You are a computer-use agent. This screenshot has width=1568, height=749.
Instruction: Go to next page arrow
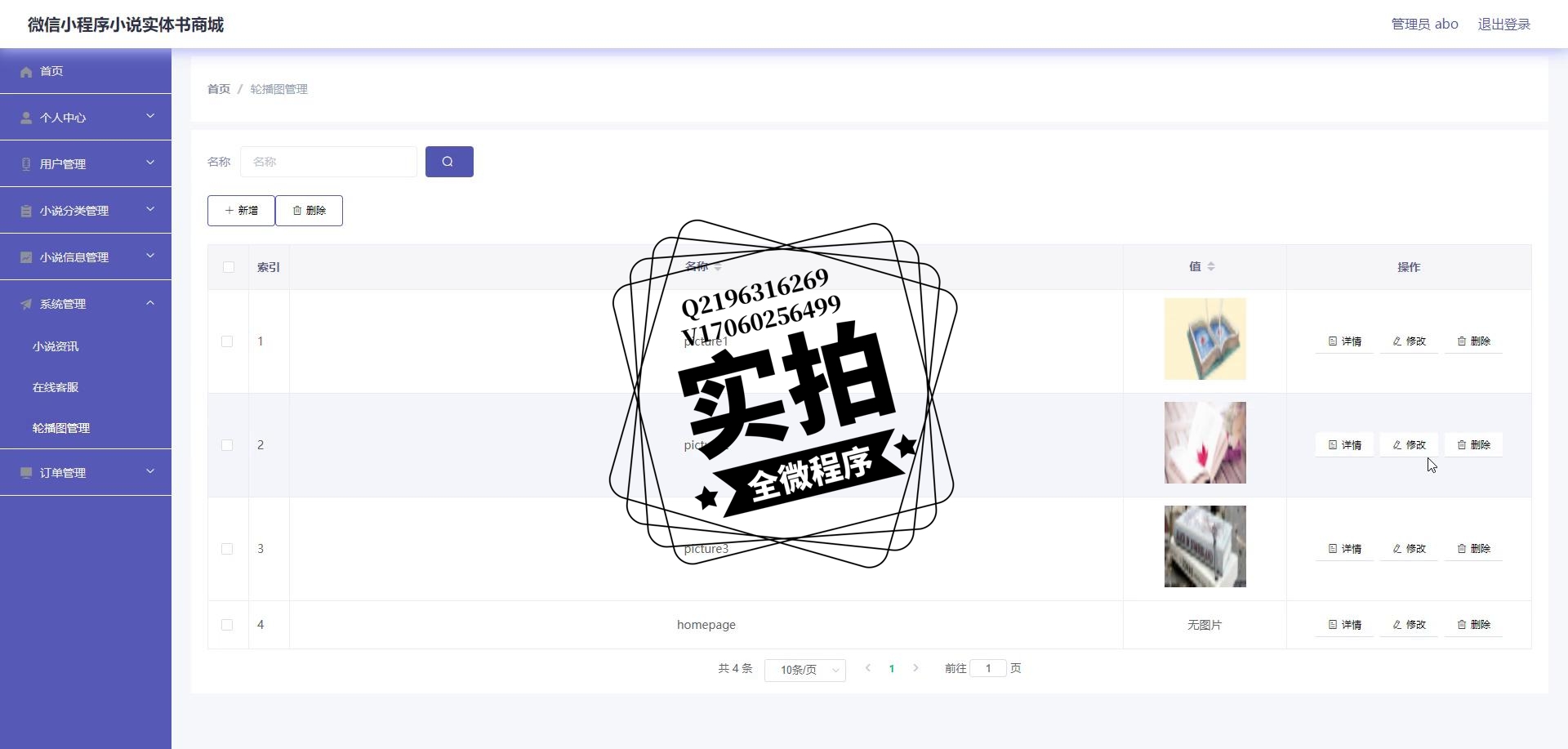(x=915, y=668)
